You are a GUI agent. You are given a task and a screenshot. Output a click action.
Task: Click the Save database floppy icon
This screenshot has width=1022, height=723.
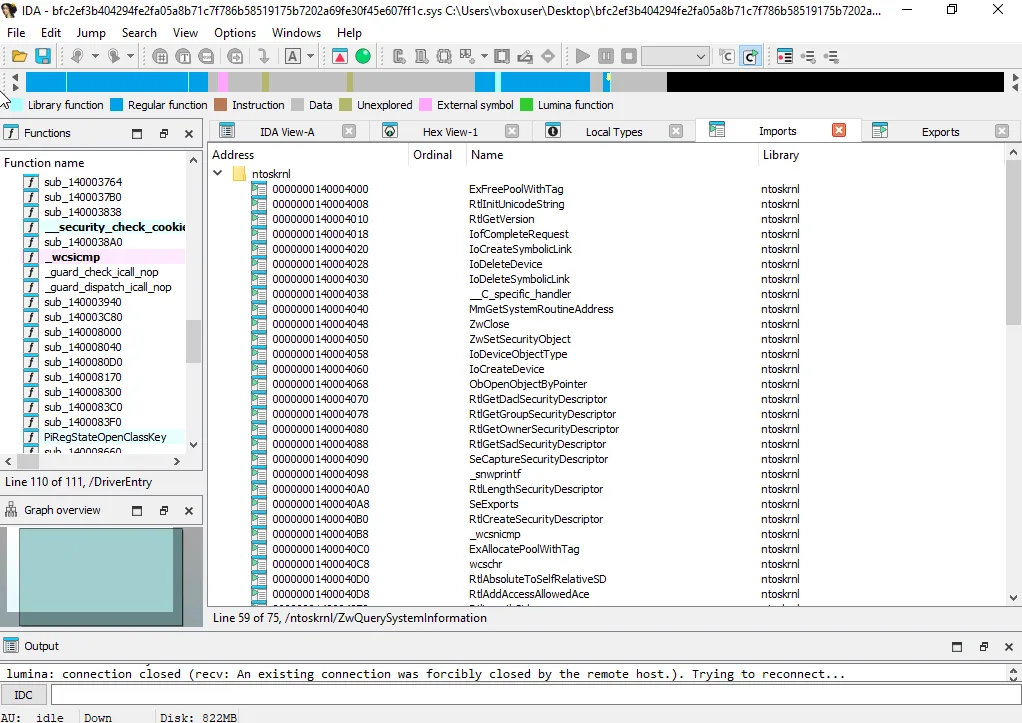(43, 57)
